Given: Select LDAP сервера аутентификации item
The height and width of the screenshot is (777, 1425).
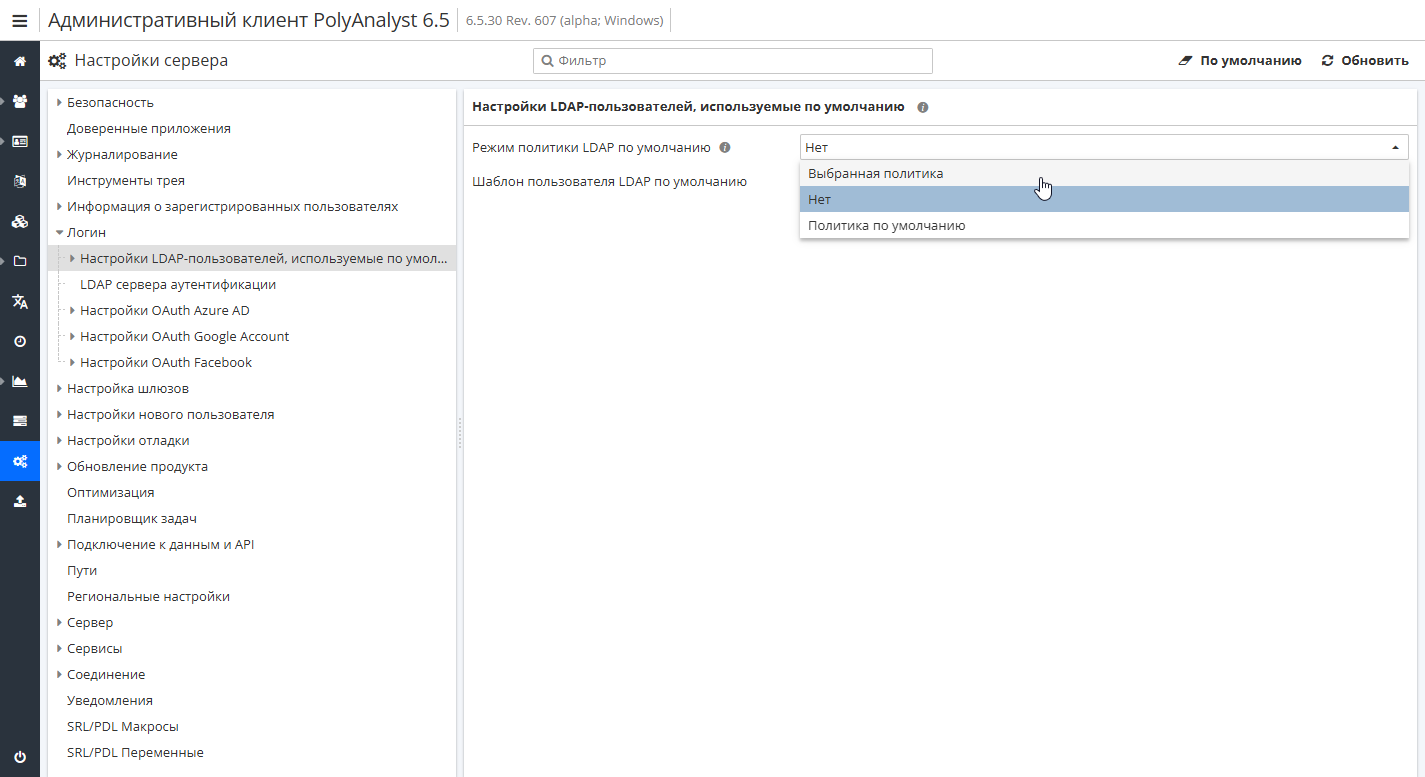Looking at the screenshot, I should (178, 284).
